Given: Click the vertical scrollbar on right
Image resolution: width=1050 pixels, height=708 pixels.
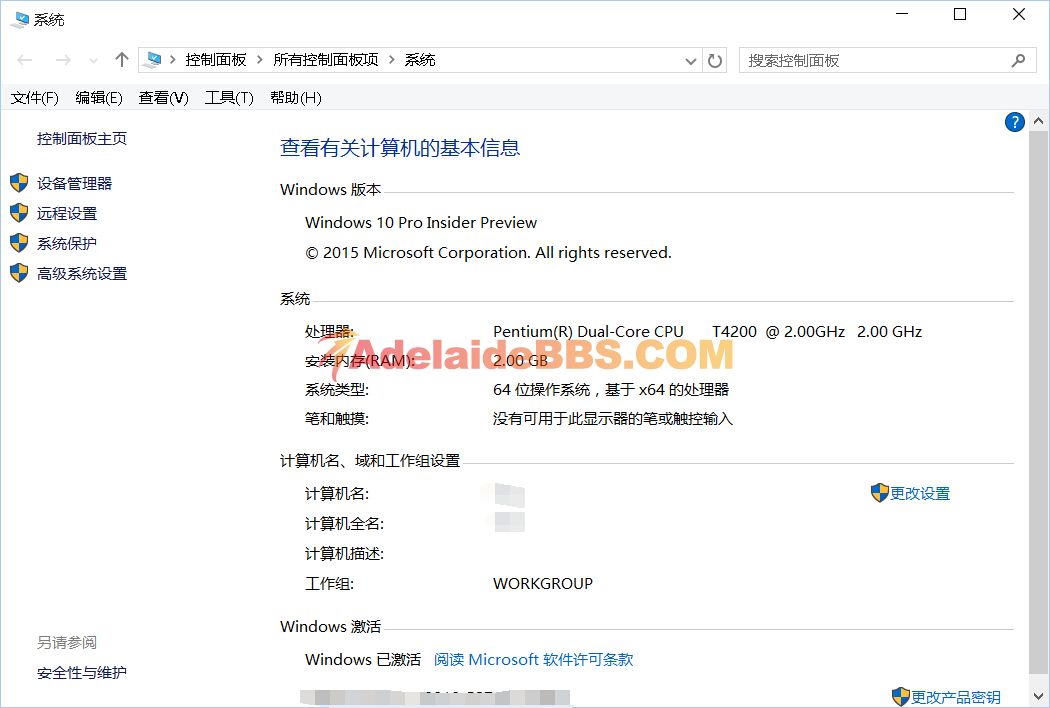Looking at the screenshot, I should point(1039,400).
